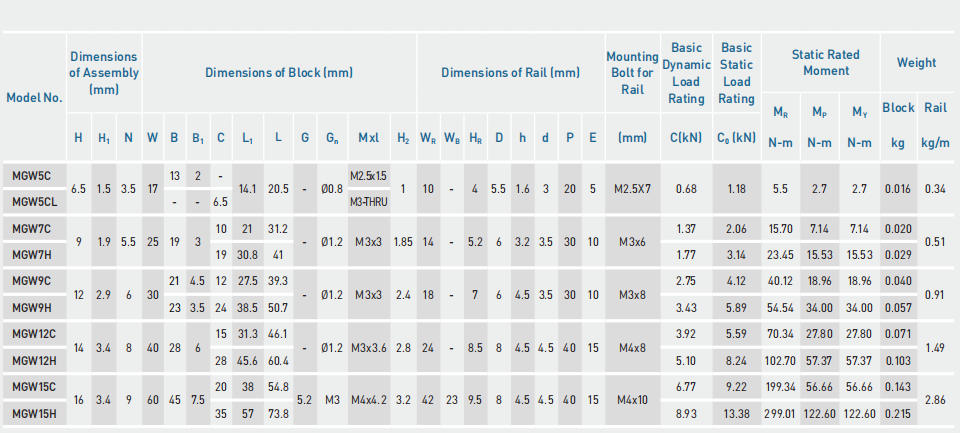Click the M2.5X7 mounting bolt cell

(632, 189)
